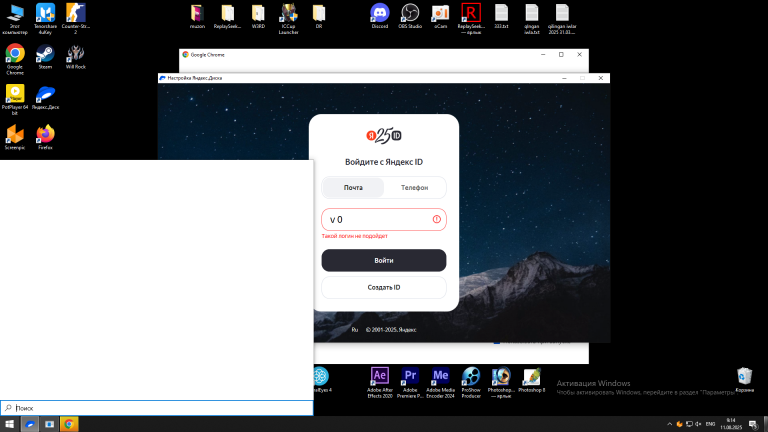Open the oCam desktop shortcut

click(x=440, y=17)
